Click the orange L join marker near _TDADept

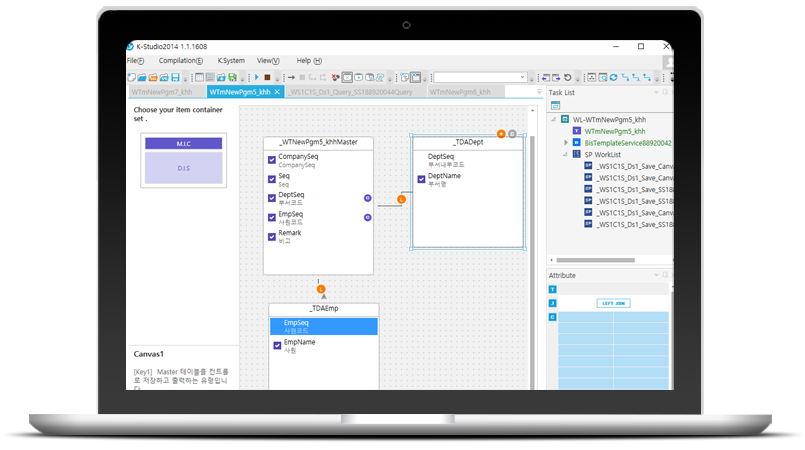tap(401, 200)
